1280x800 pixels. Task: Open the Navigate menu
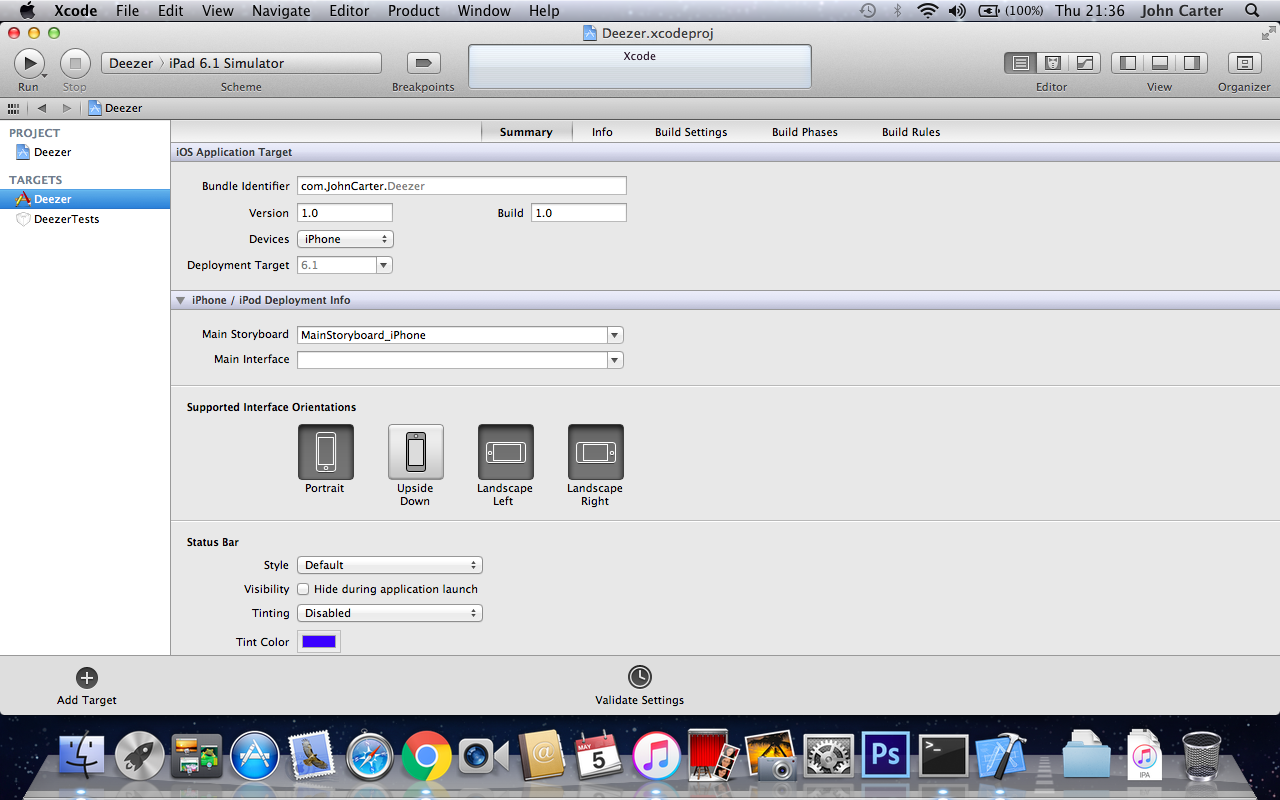tap(281, 11)
